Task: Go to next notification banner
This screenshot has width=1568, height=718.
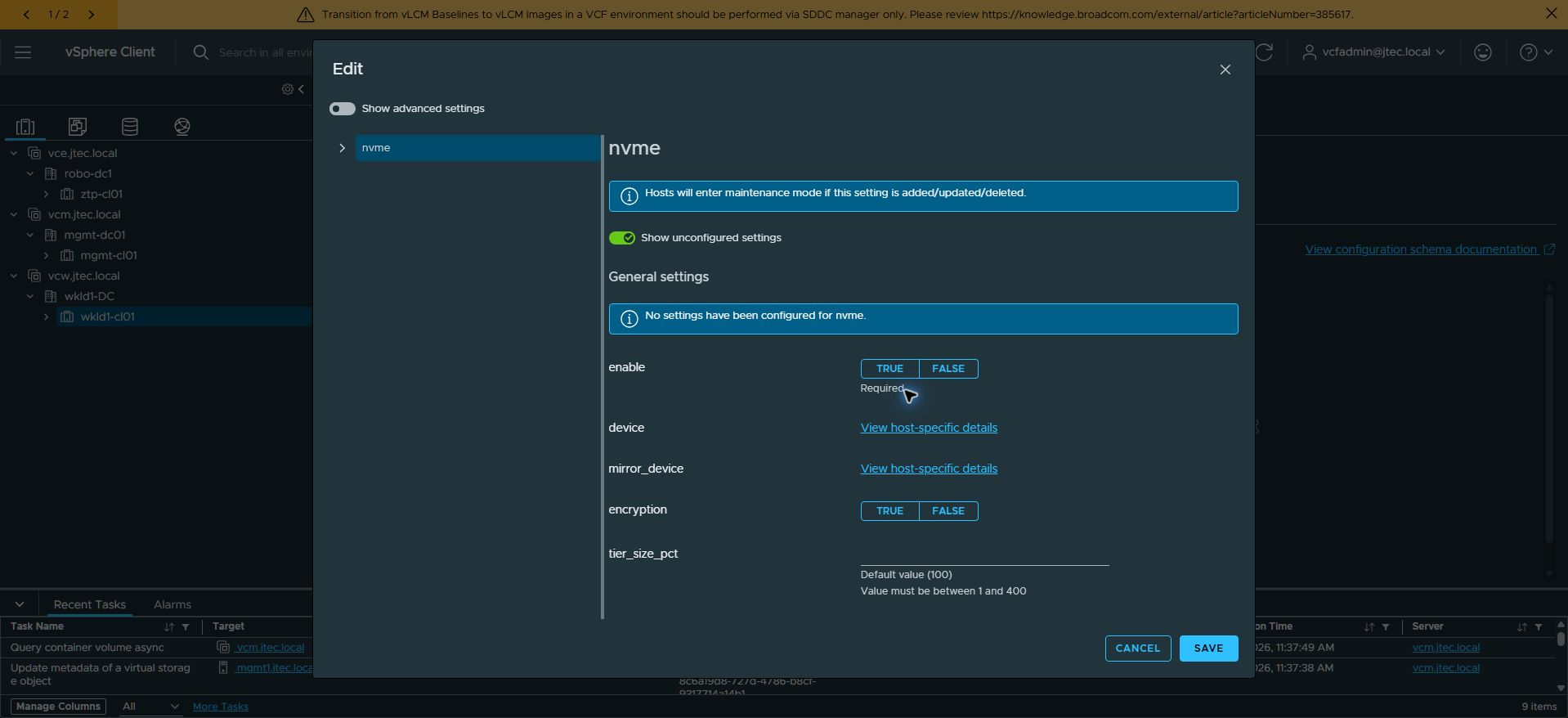Action: [91, 15]
